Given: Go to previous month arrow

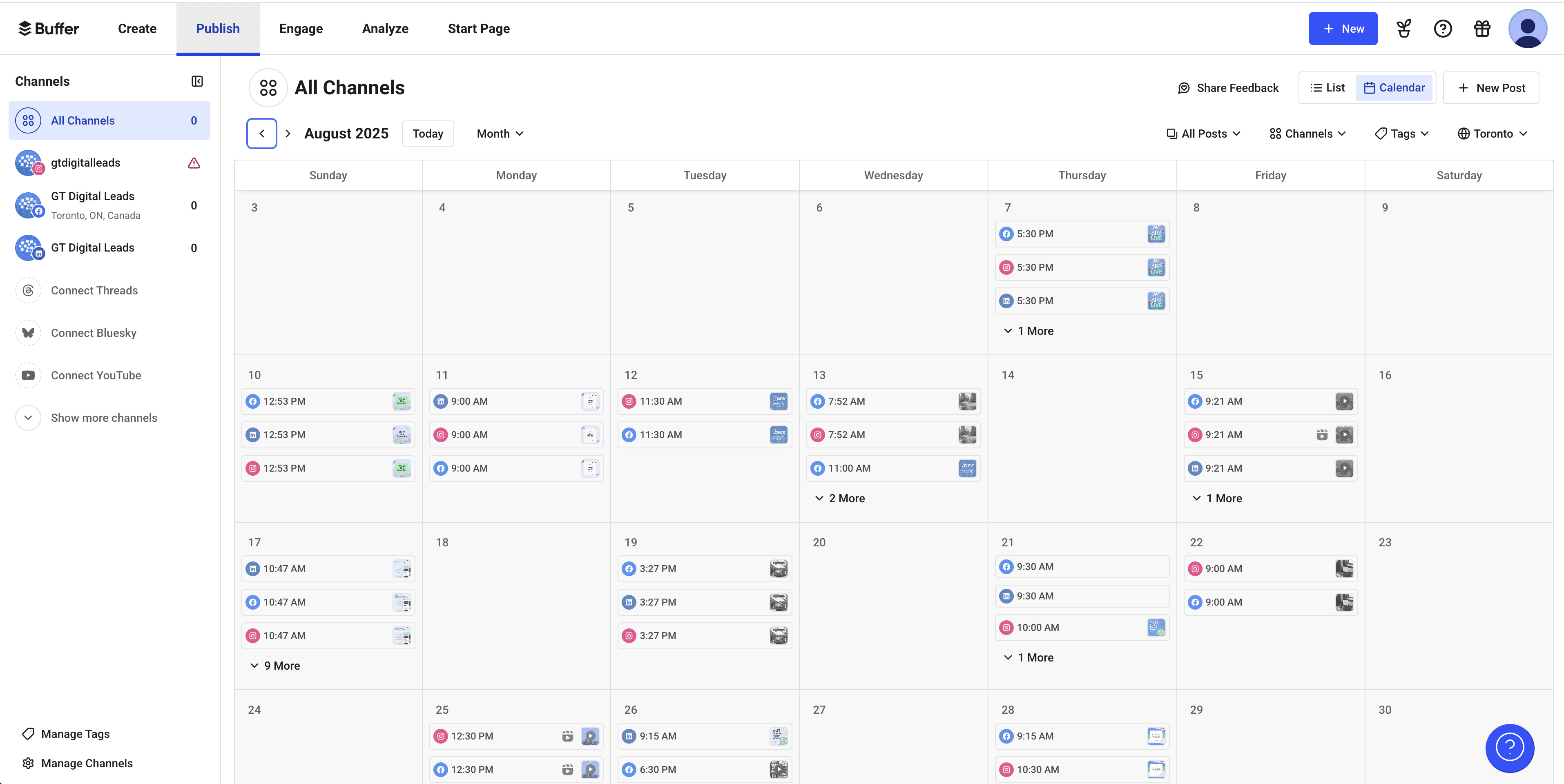Looking at the screenshot, I should (262, 134).
